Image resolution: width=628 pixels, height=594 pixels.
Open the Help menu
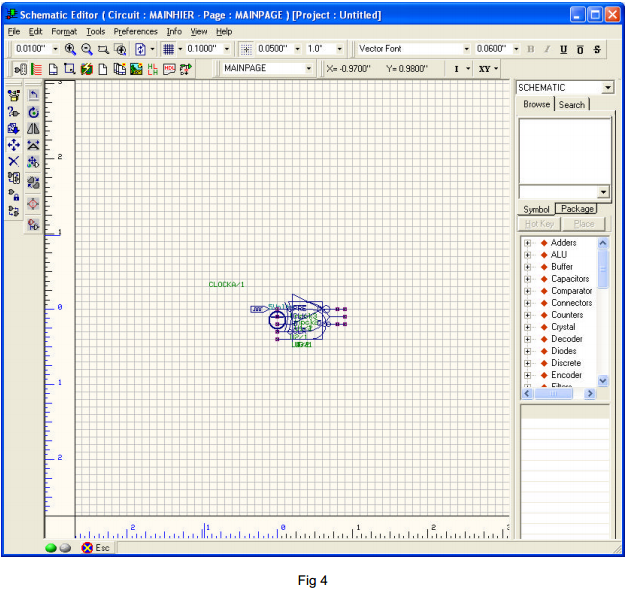click(x=224, y=31)
